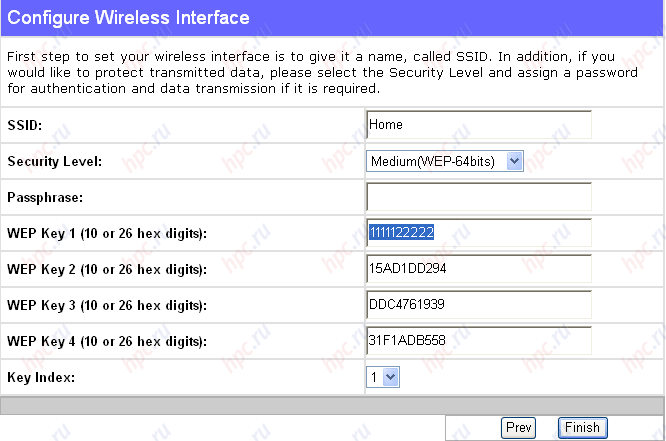Click WEP Key 3 field DDC4761939

479,305
